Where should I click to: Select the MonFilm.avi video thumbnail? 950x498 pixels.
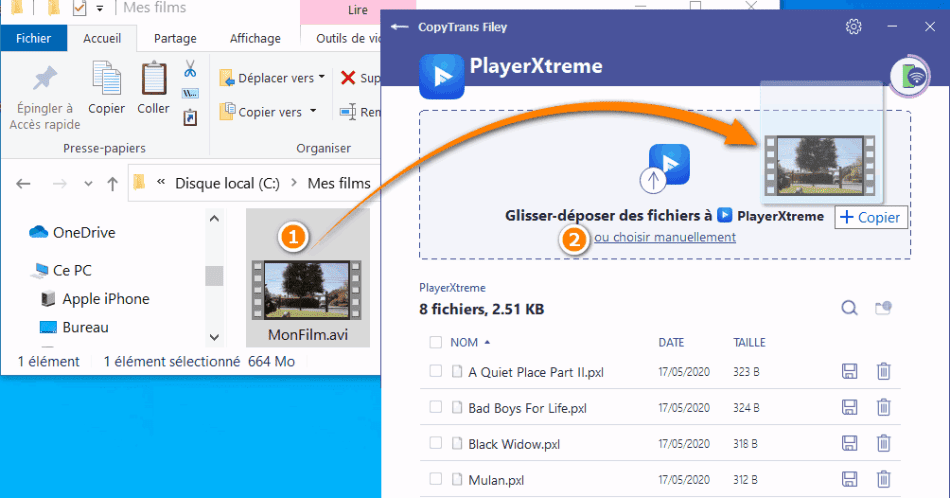(307, 288)
